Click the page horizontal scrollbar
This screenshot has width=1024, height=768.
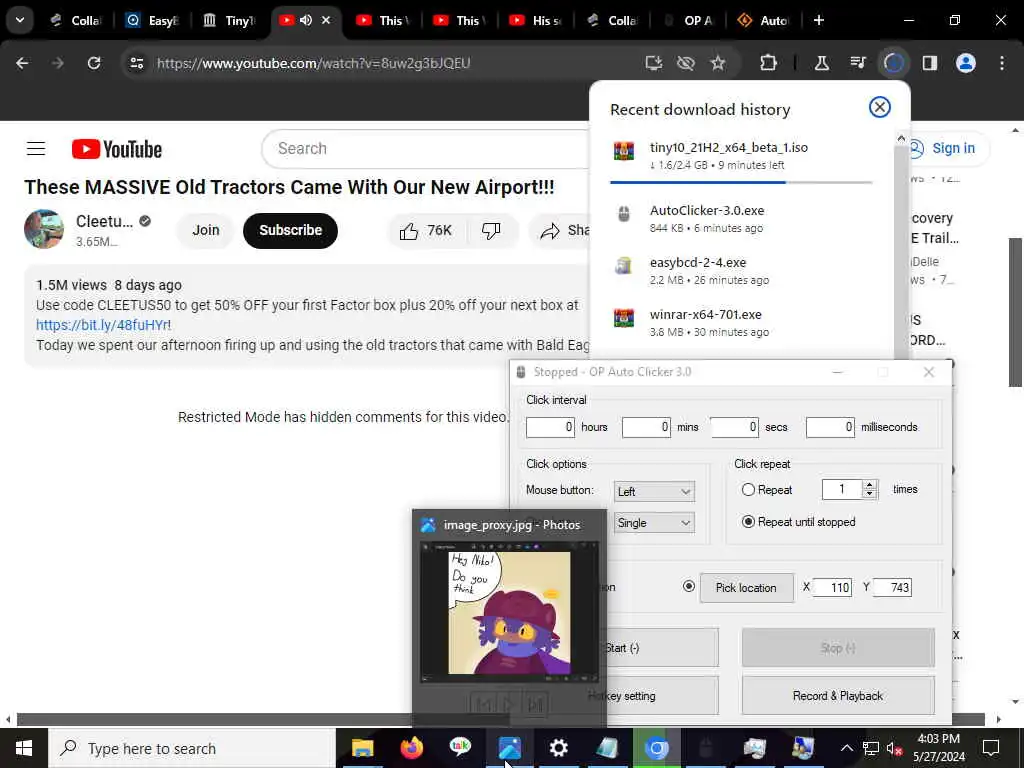pyautogui.click(x=501, y=720)
